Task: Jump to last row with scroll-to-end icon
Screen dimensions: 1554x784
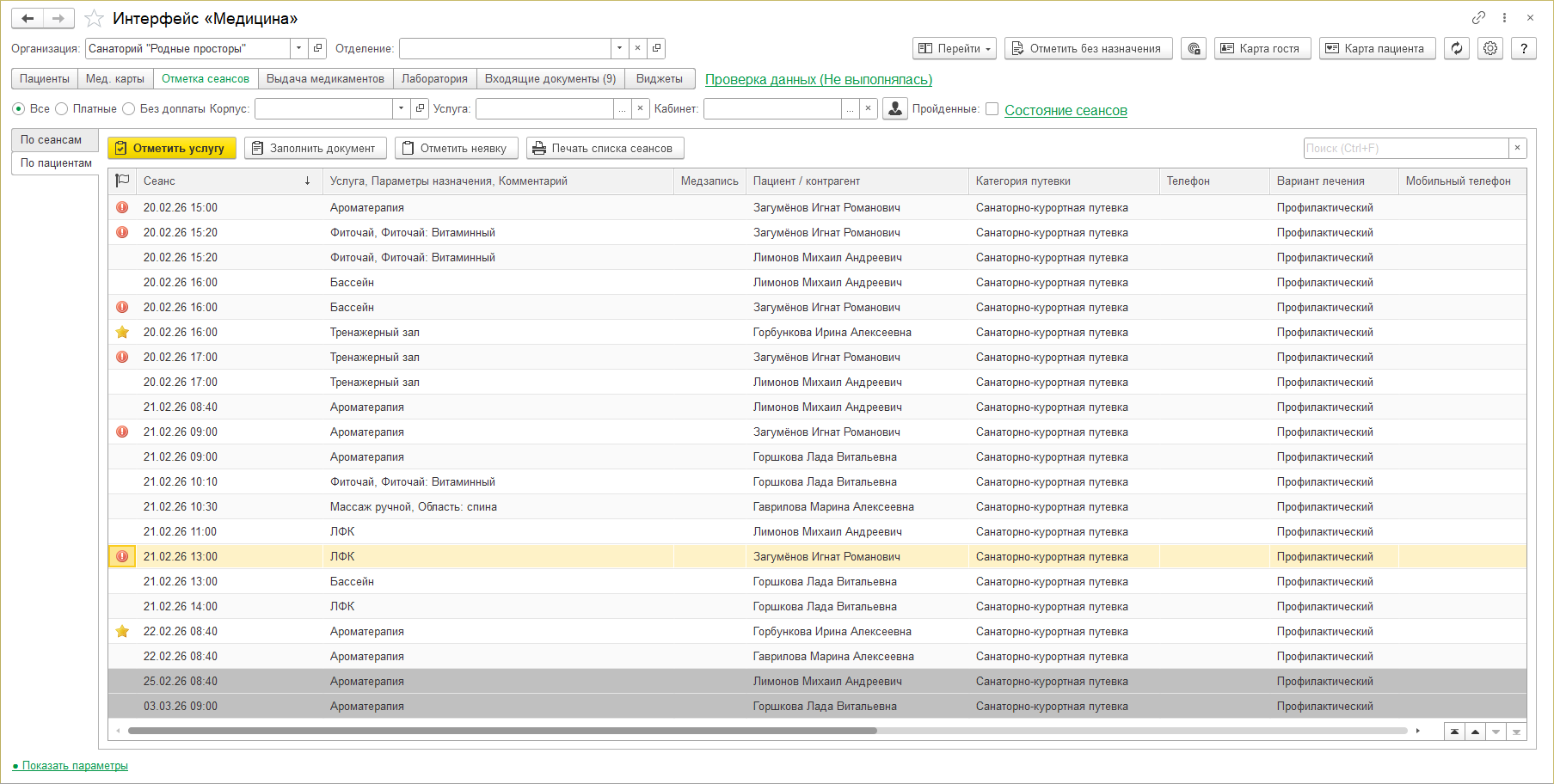Action: (x=1516, y=732)
